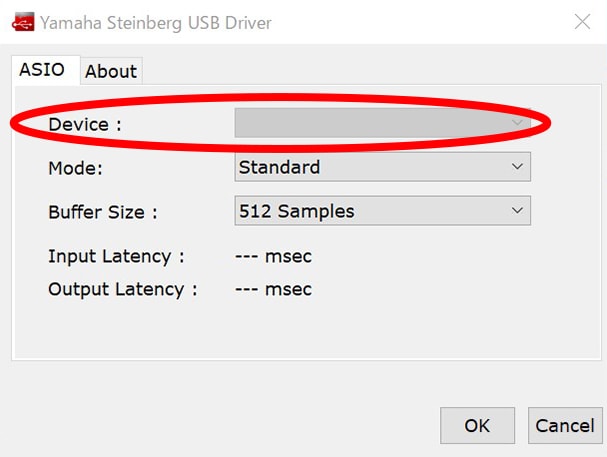Screen dimensions: 607x457
Task: Click the Buffer Size label
Action: pyautogui.click(x=102, y=212)
